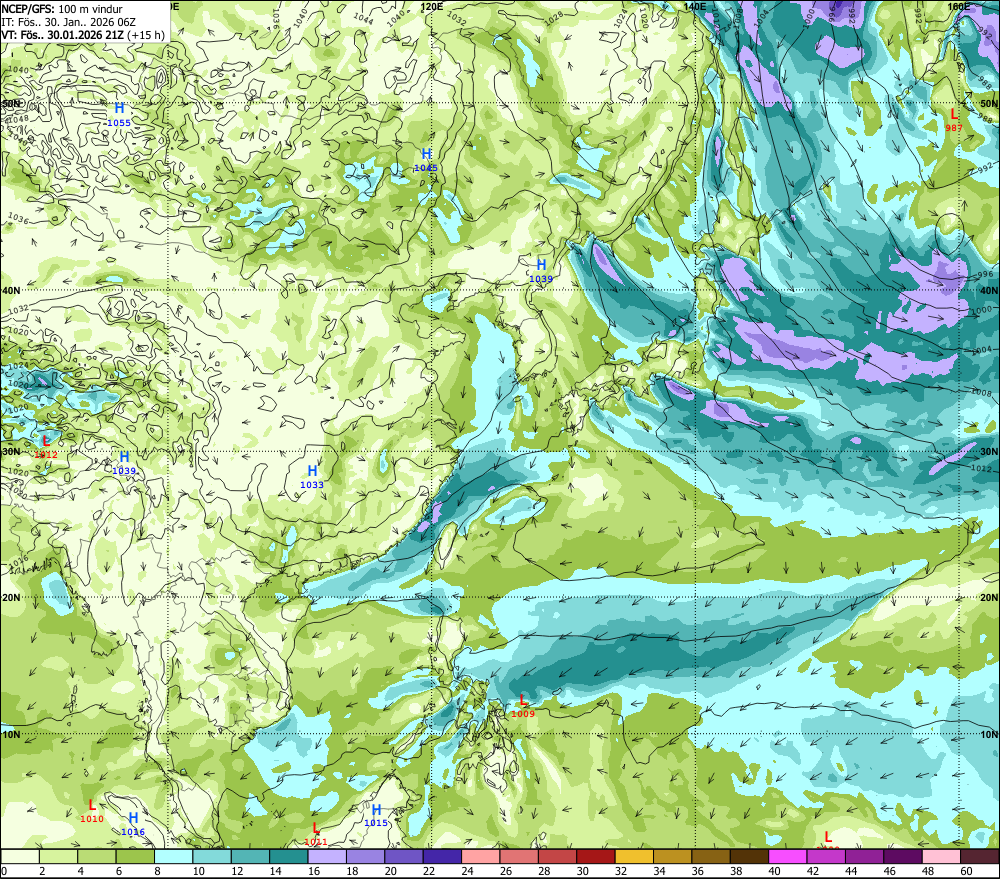Click the legend number 60
Screen dimensions: 1000x879
click(966, 871)
